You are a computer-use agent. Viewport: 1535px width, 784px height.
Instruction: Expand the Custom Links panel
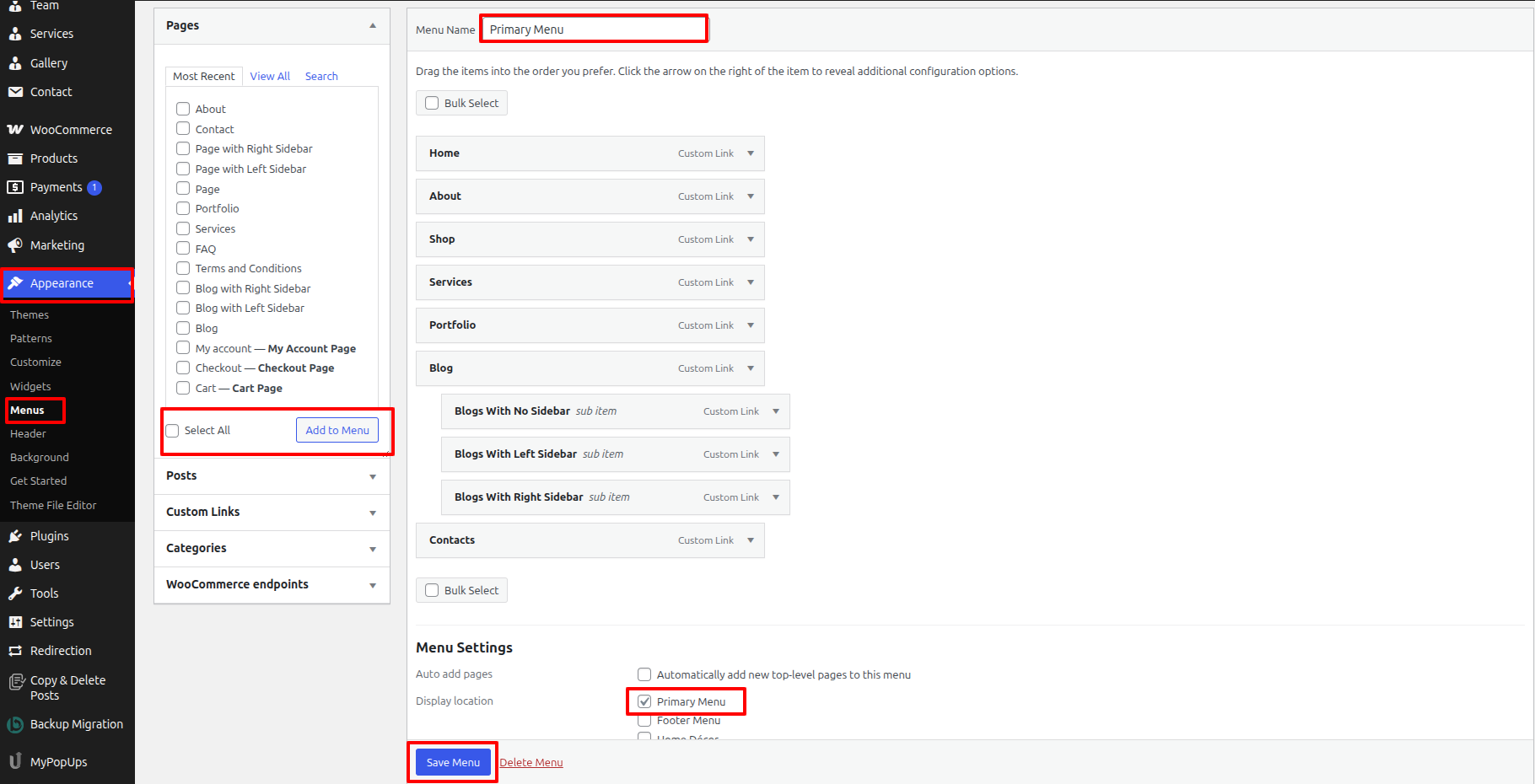[373, 513]
